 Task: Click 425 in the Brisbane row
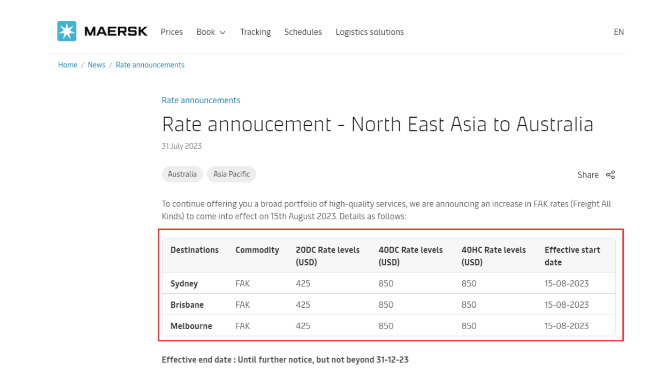coord(303,305)
